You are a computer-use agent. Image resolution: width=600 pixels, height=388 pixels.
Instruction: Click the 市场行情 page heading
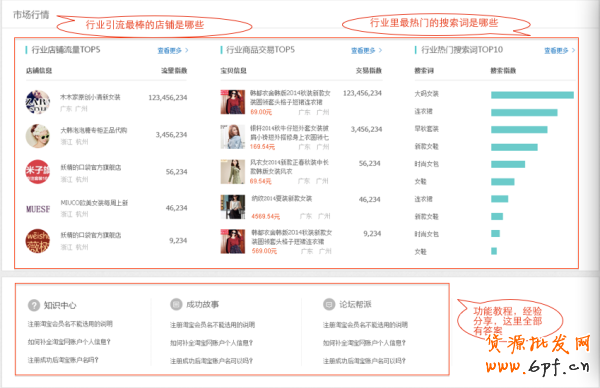click(x=31, y=15)
